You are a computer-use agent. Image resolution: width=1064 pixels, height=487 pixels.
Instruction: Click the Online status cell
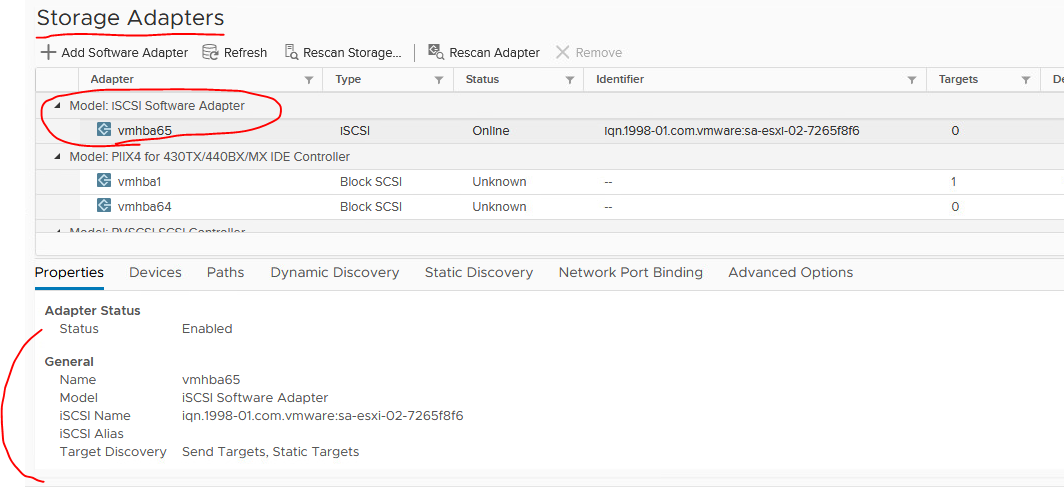click(491, 131)
